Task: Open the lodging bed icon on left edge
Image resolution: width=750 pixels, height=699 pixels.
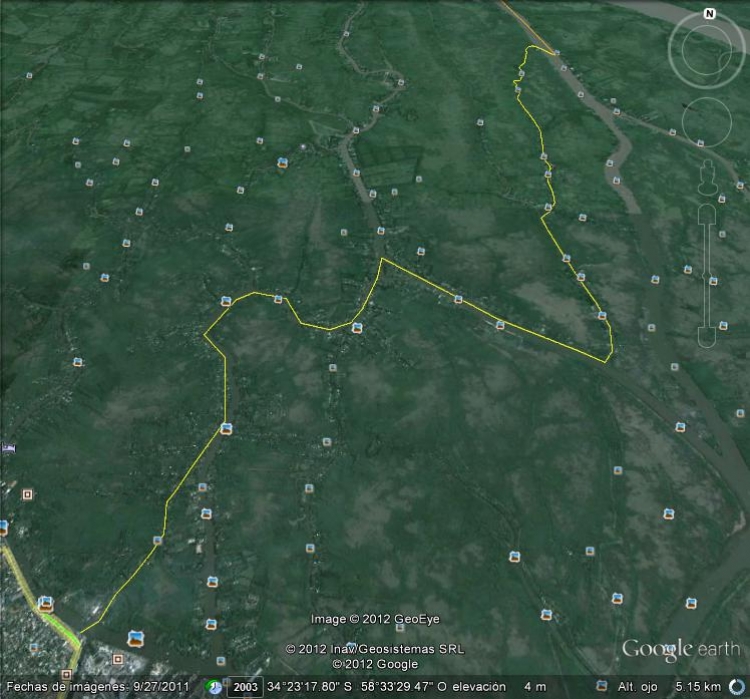Action: 9,448
